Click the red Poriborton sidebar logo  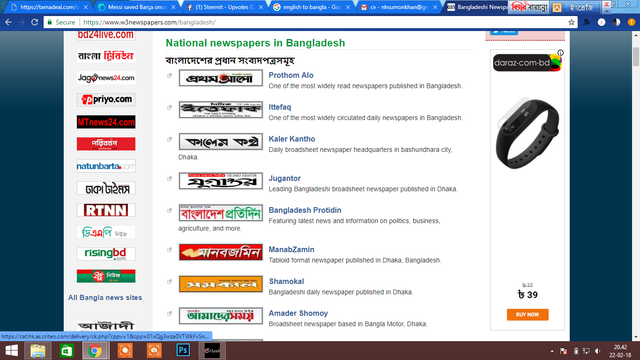click(106, 144)
